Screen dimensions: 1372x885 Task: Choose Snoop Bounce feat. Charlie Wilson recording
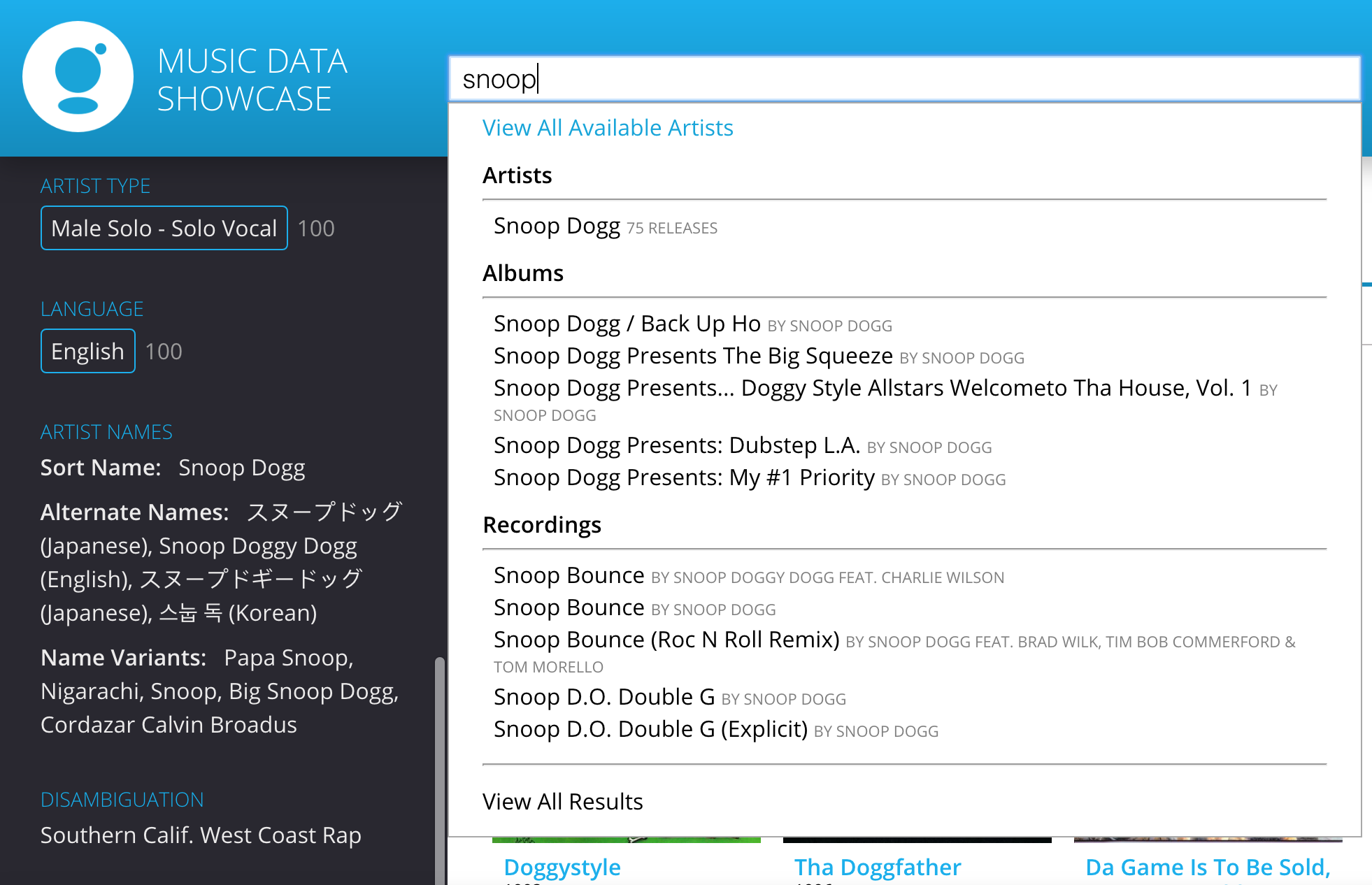[569, 576]
